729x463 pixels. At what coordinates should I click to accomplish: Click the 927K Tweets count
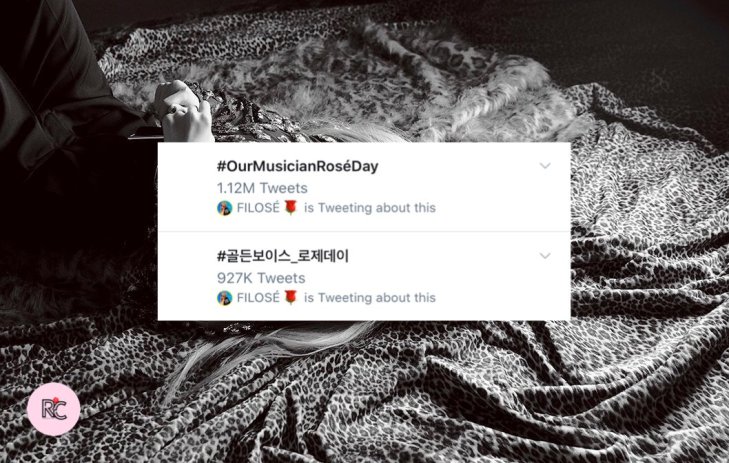point(261,278)
